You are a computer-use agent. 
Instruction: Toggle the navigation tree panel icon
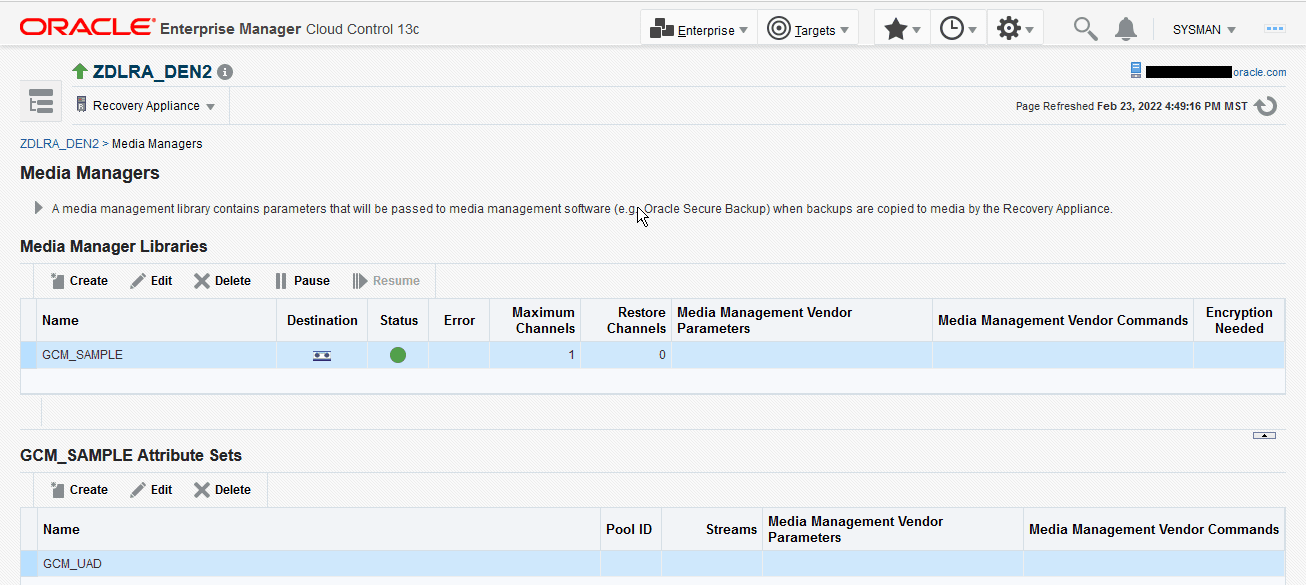point(41,102)
